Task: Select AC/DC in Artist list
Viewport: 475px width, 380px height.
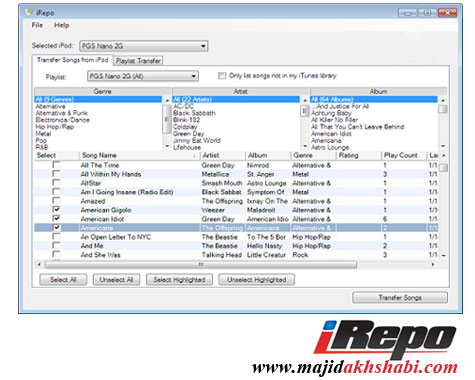Action: click(x=183, y=106)
